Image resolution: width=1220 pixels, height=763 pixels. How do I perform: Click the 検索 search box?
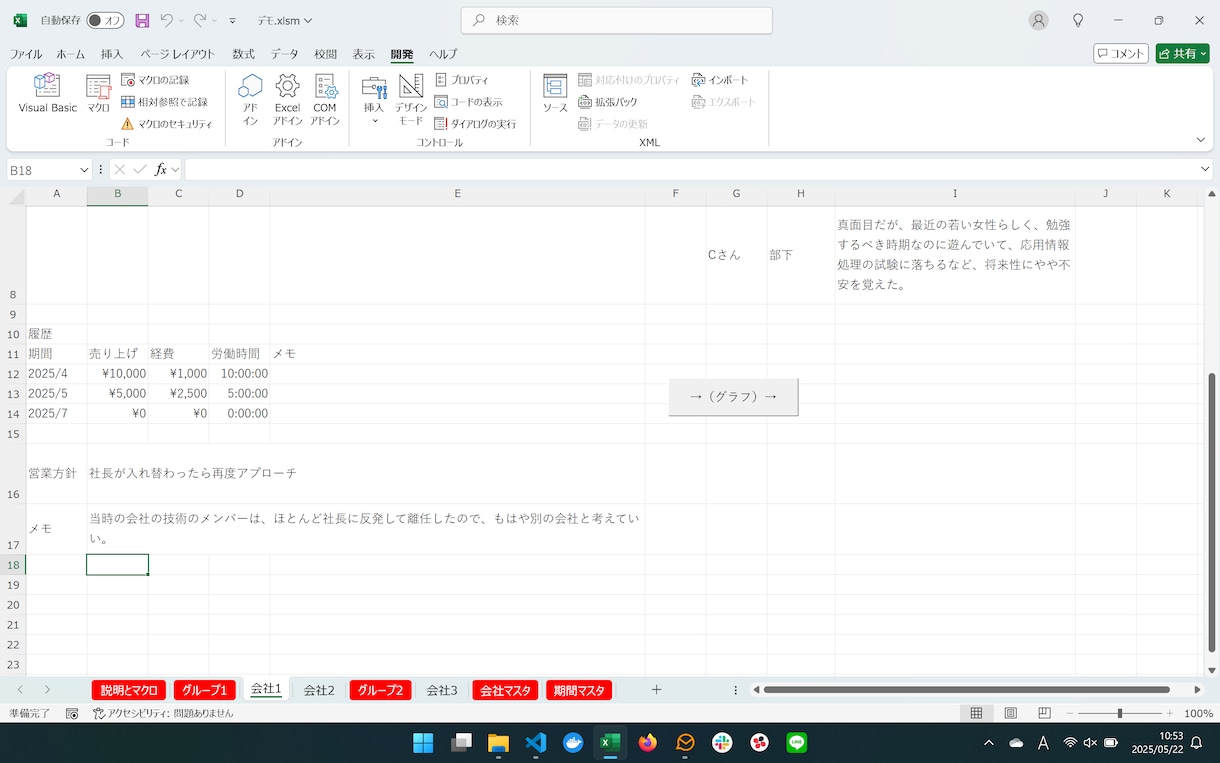[x=616, y=20]
